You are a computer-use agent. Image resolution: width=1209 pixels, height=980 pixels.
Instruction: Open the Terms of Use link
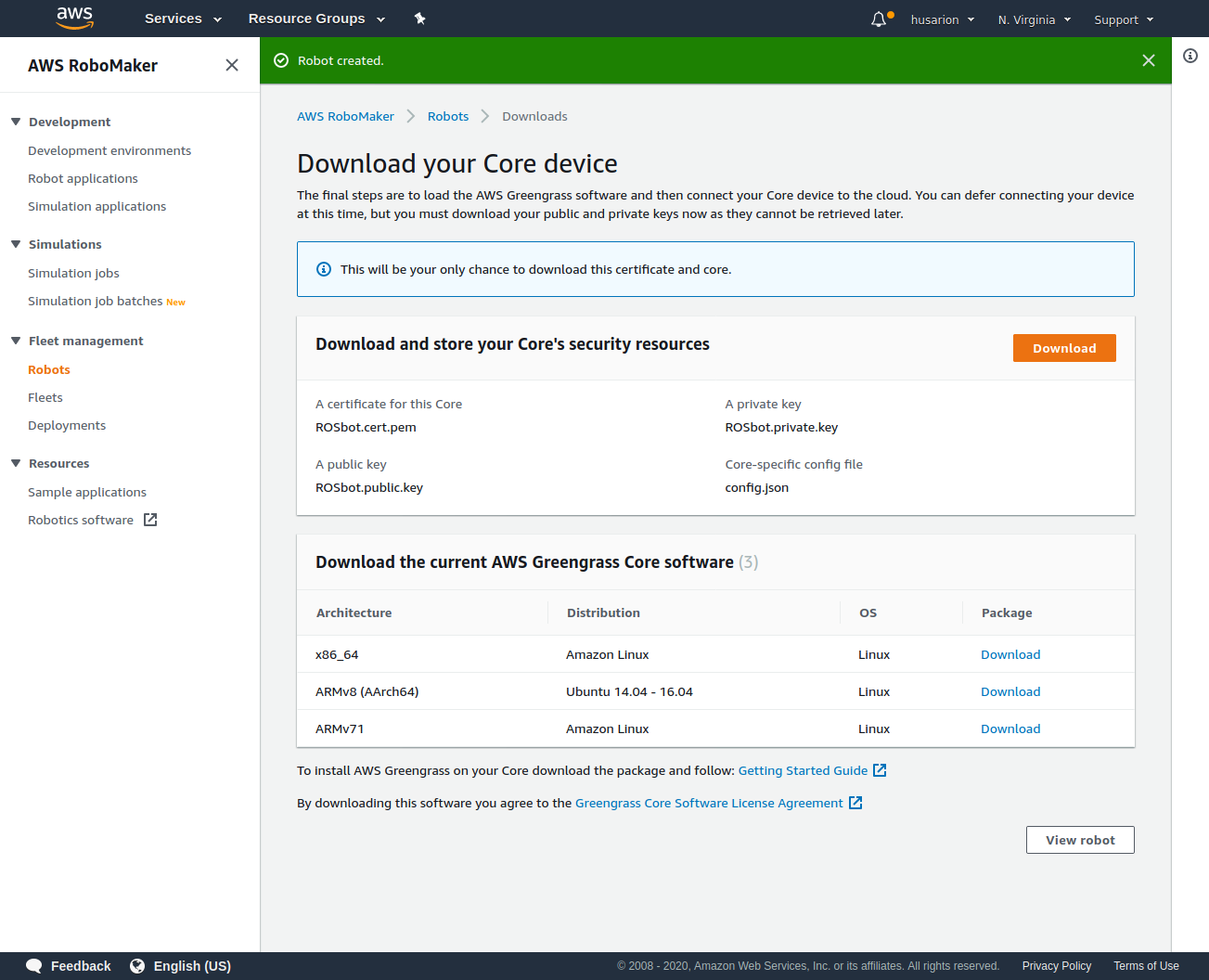[x=1146, y=966]
